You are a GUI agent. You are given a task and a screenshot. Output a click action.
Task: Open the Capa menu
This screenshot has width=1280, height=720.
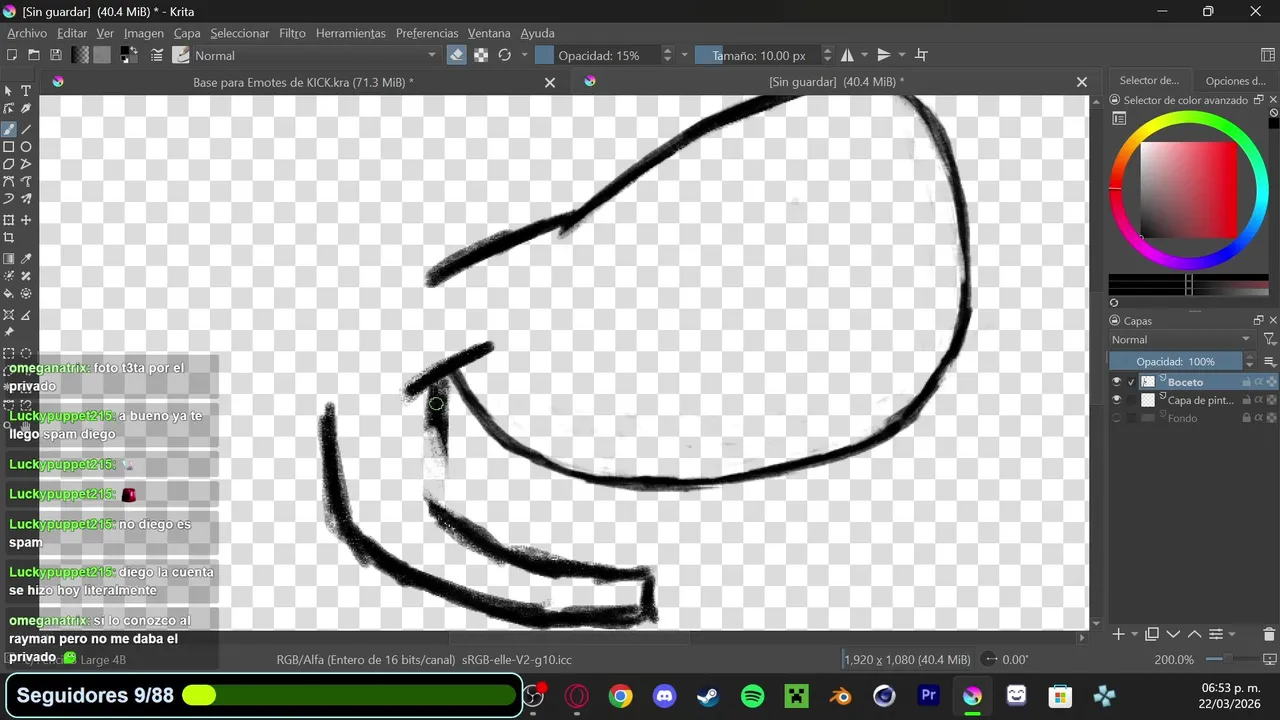pos(187,33)
